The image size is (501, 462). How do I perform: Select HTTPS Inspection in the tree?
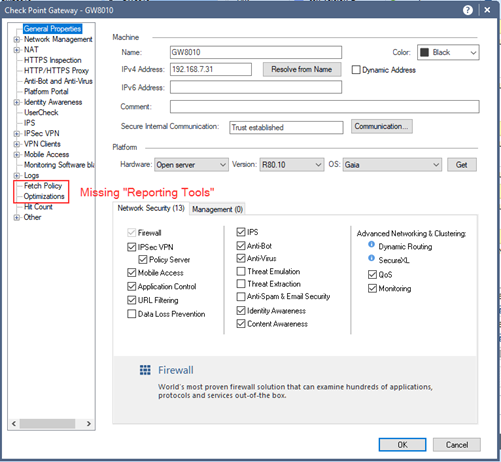(53, 60)
